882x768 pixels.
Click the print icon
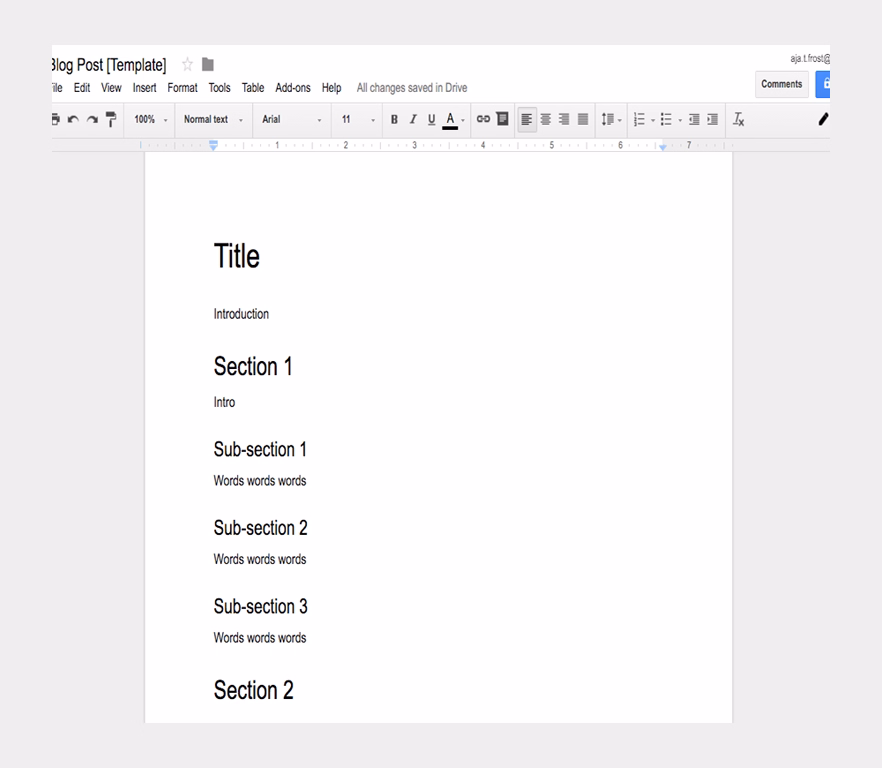[55, 119]
